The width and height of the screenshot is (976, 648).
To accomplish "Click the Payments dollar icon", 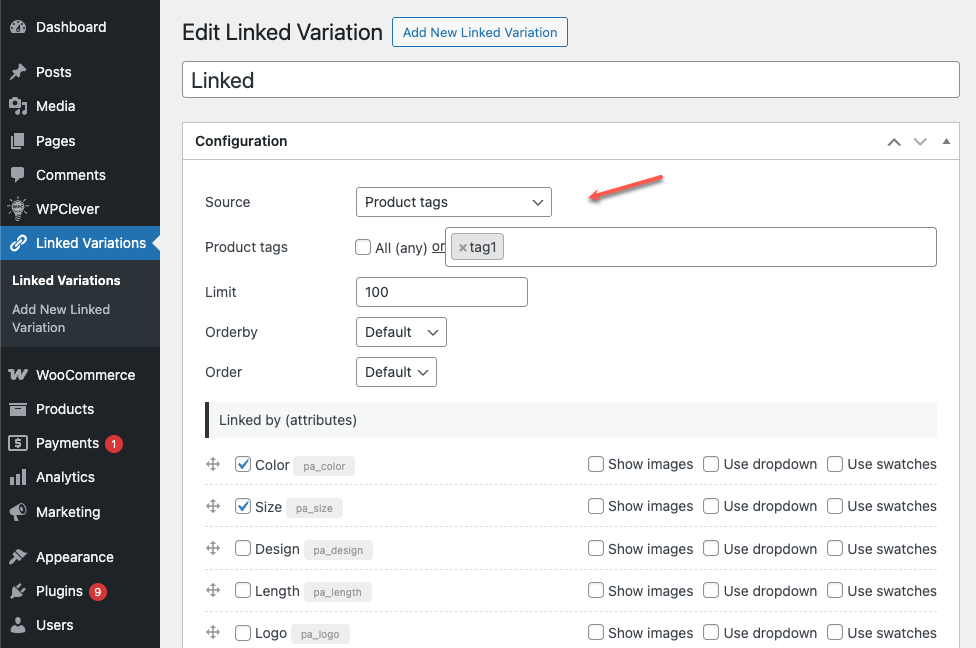I will (x=18, y=443).
